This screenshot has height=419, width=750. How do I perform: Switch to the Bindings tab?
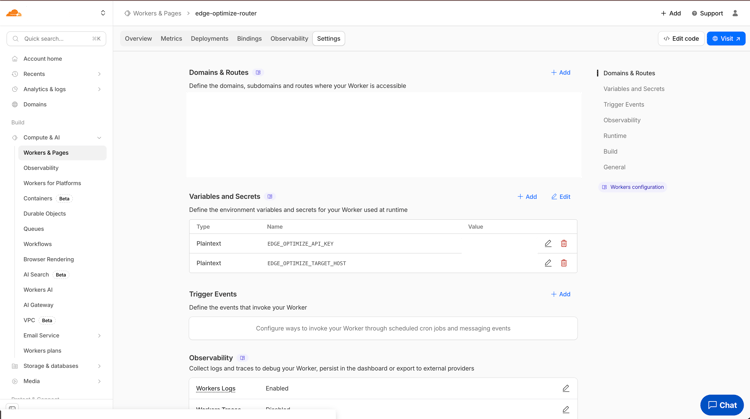[249, 38]
